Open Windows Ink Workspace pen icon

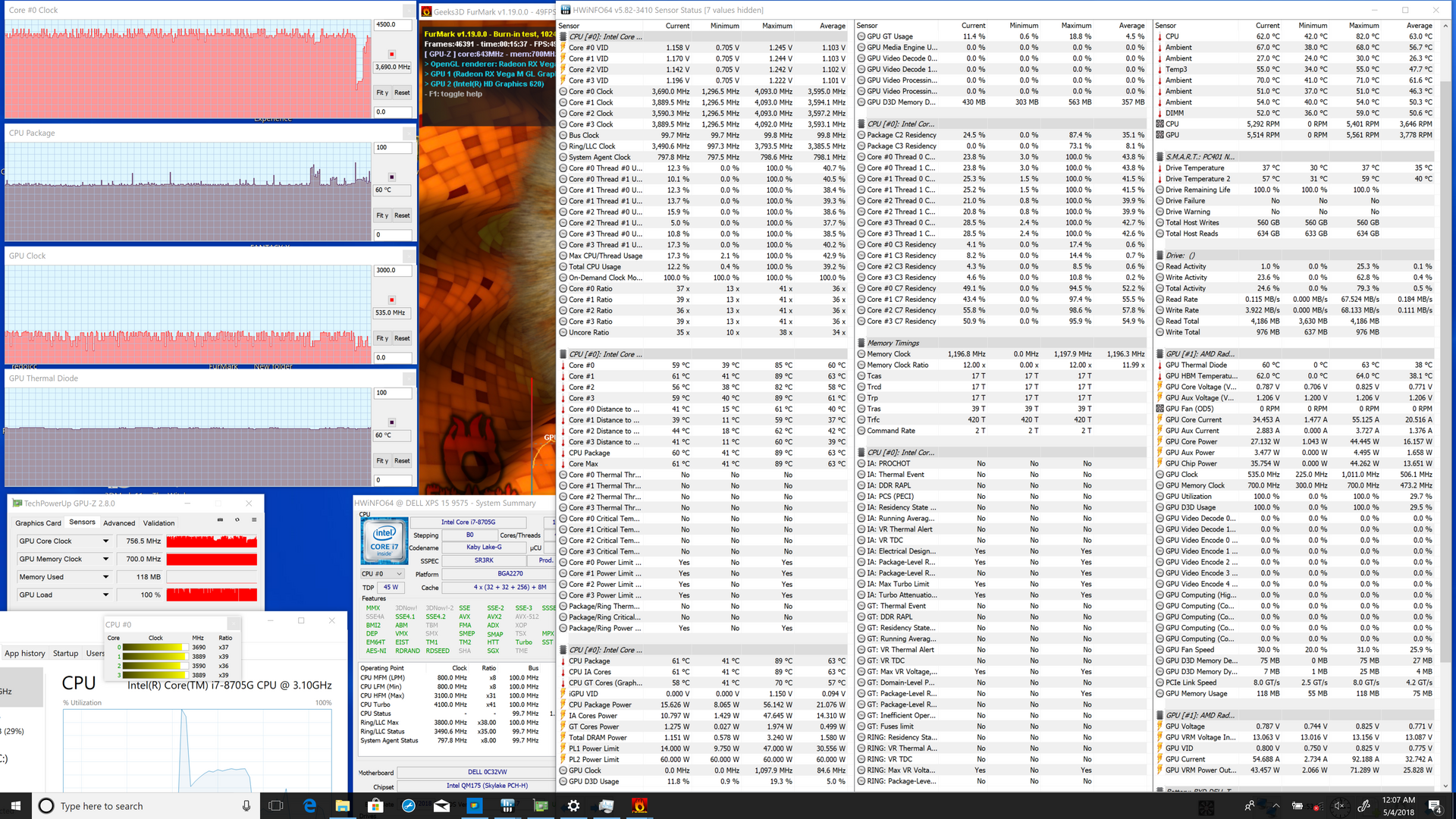[x=1363, y=805]
